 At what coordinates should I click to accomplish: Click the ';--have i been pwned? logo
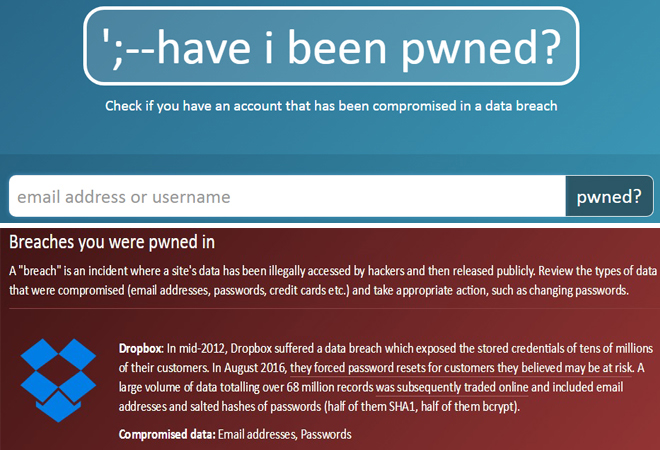(330, 45)
